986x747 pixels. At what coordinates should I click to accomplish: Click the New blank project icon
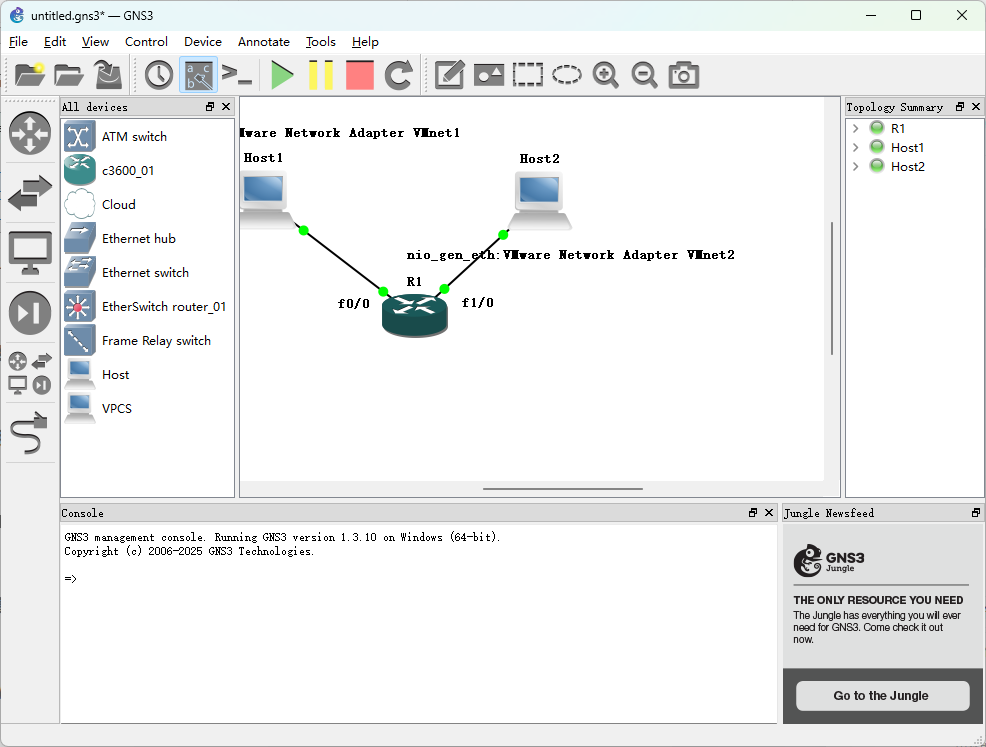point(30,75)
